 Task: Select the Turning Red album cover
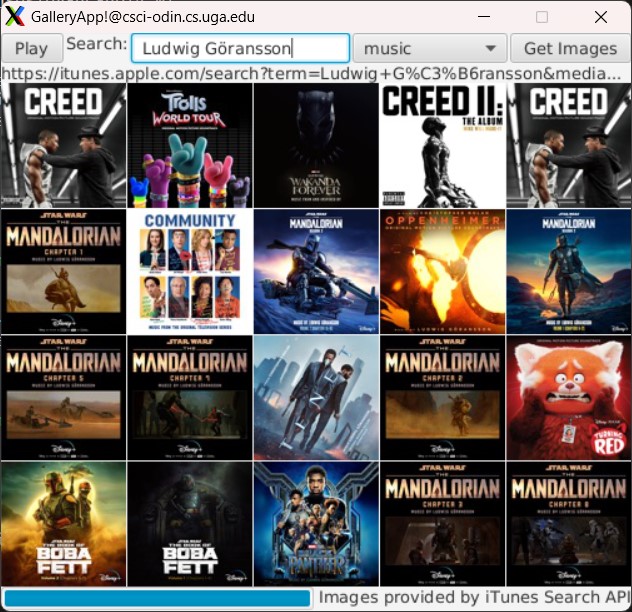569,398
